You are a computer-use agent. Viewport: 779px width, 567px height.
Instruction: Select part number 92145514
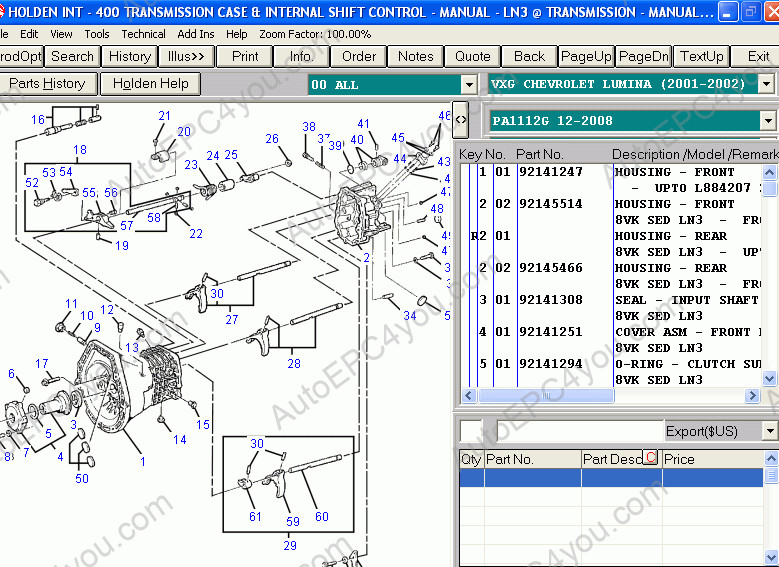550,204
